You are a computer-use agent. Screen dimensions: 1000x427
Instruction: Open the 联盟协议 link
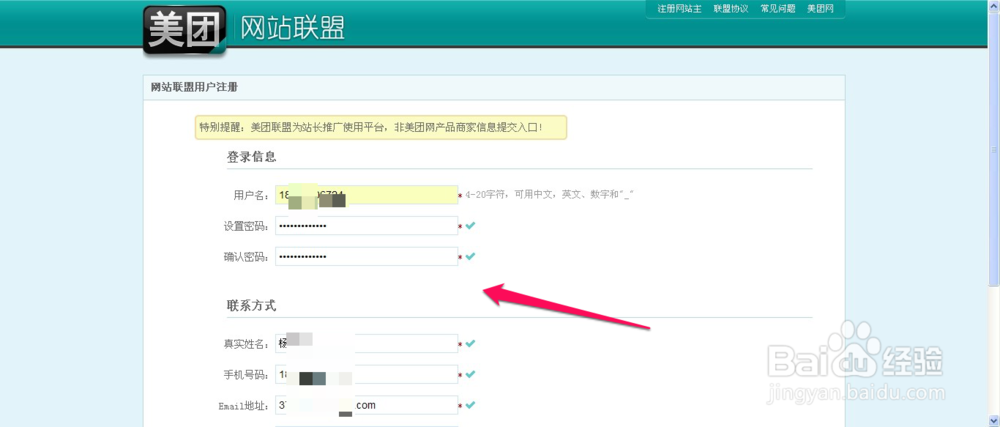[x=731, y=9]
